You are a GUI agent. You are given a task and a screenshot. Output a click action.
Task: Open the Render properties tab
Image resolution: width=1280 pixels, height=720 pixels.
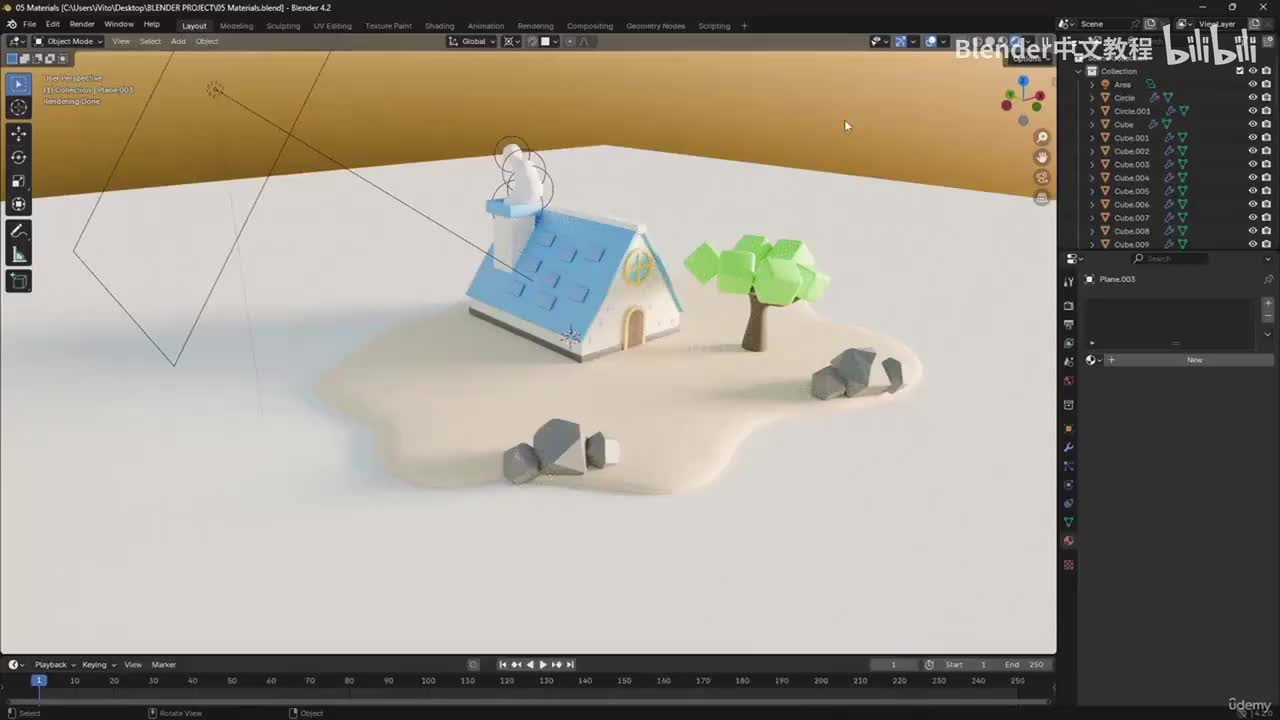pyautogui.click(x=1068, y=306)
